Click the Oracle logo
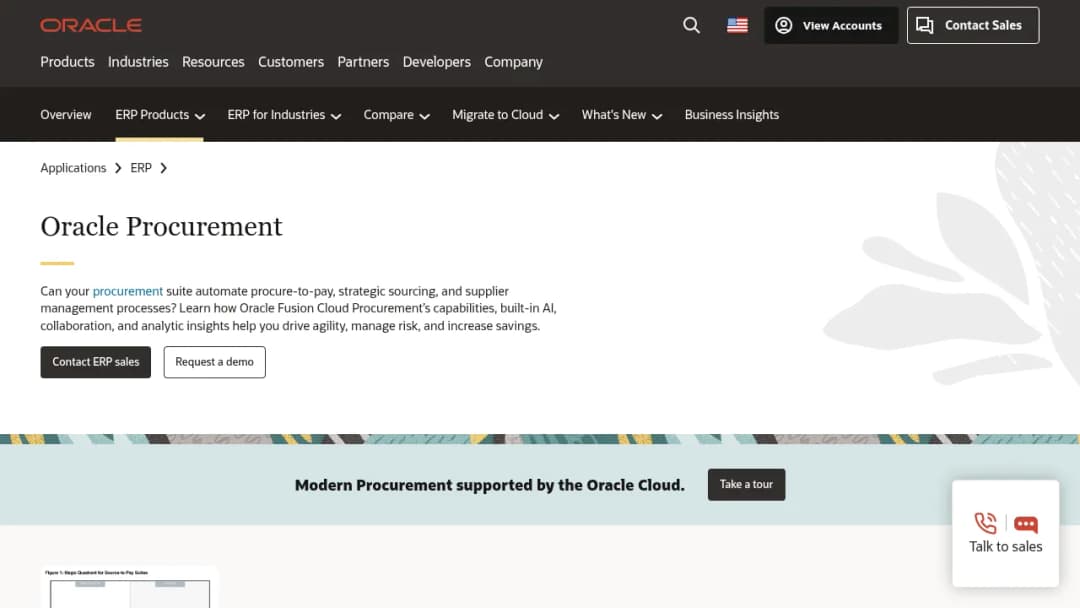This screenshot has height=608, width=1080. tap(91, 25)
